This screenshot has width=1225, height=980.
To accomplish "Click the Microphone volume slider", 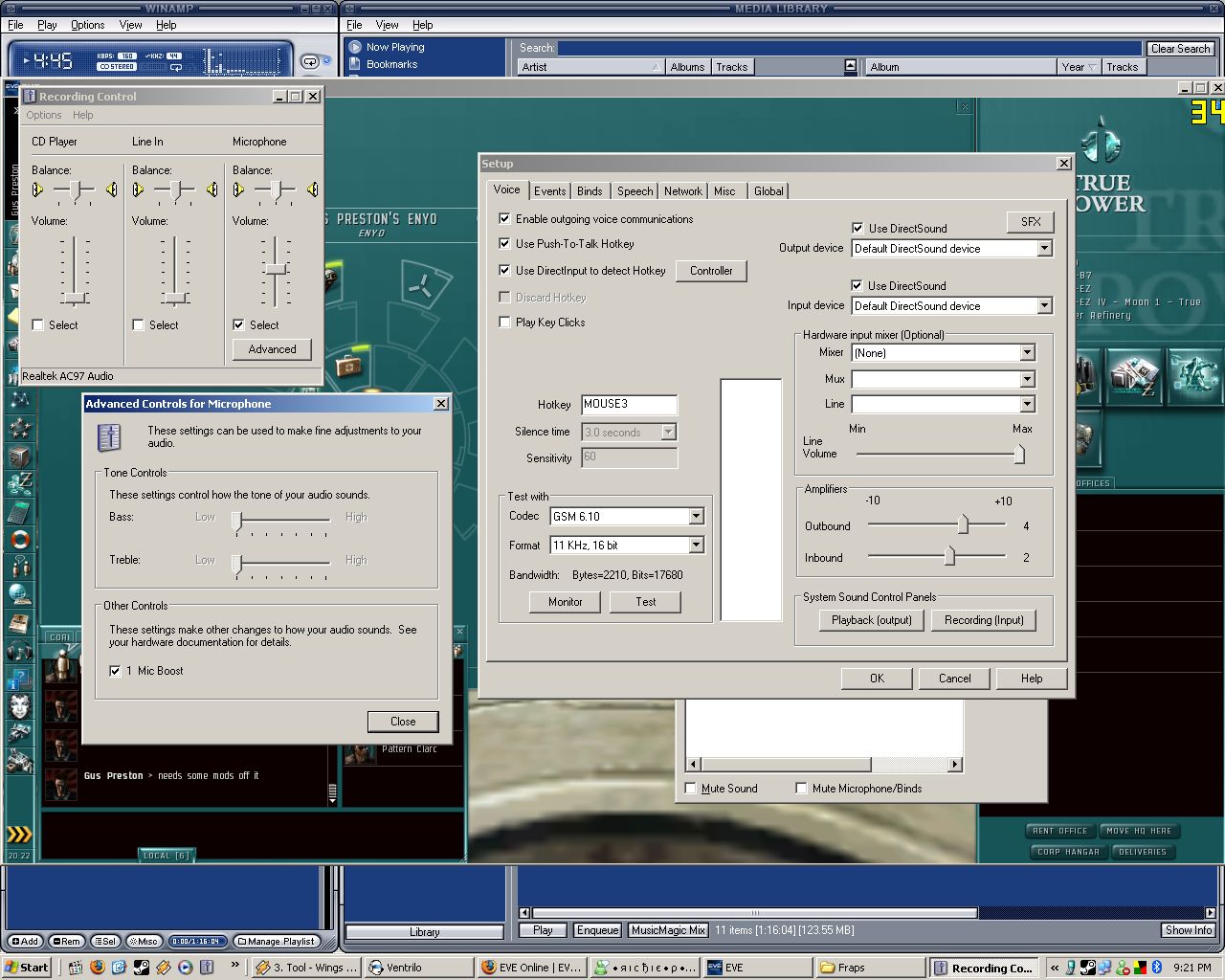I will click(x=276, y=270).
